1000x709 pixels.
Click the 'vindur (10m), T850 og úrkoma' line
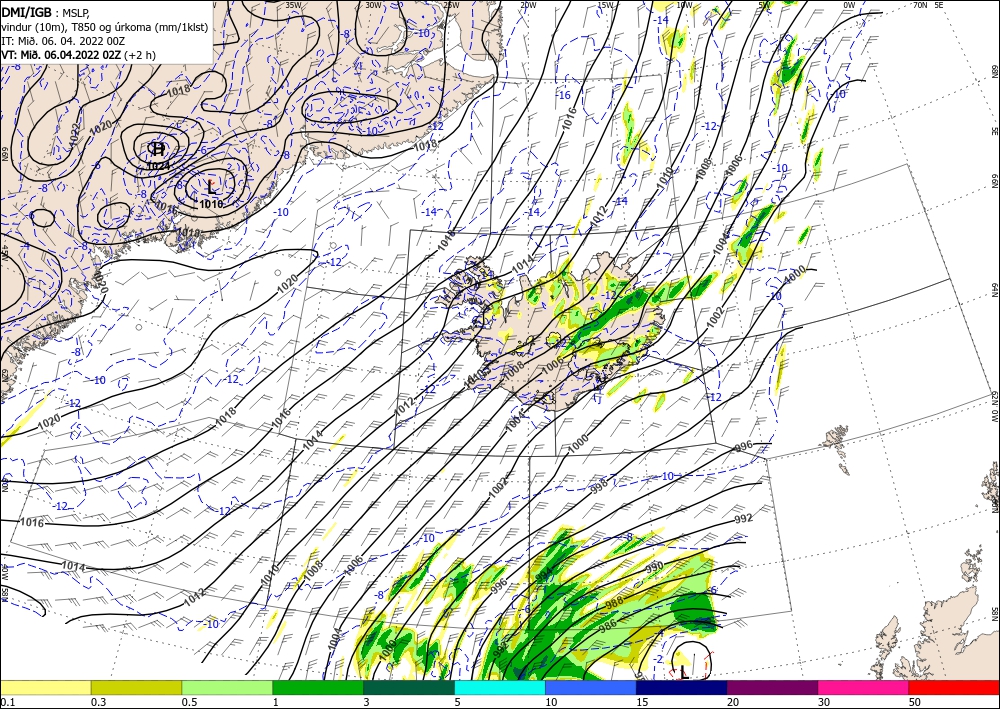[105, 27]
